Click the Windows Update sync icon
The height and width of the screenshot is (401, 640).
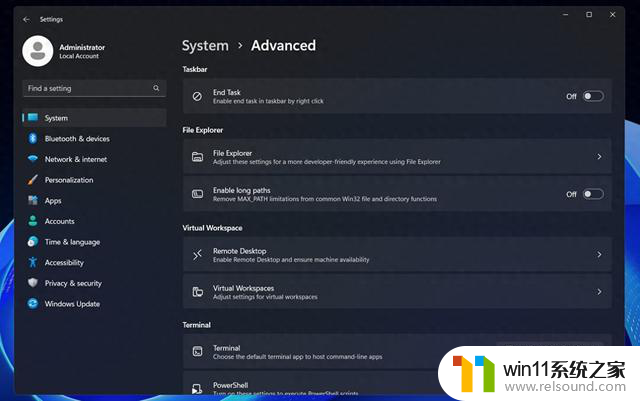[33, 303]
